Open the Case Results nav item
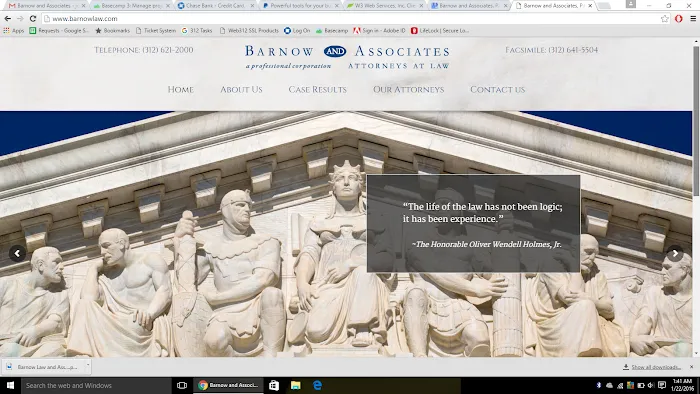 (x=317, y=90)
